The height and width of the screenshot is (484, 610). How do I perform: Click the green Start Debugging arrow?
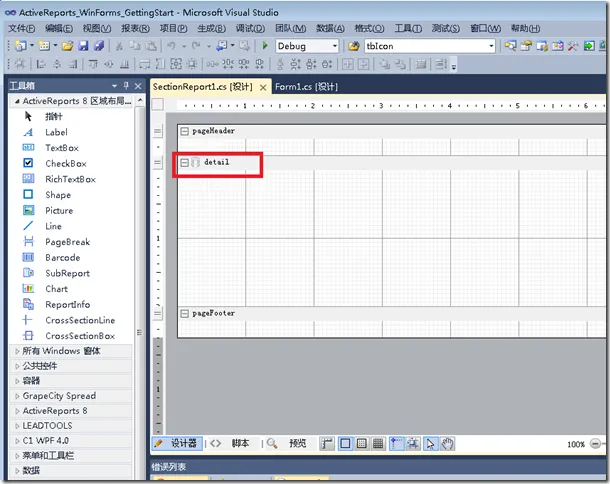[x=264, y=46]
